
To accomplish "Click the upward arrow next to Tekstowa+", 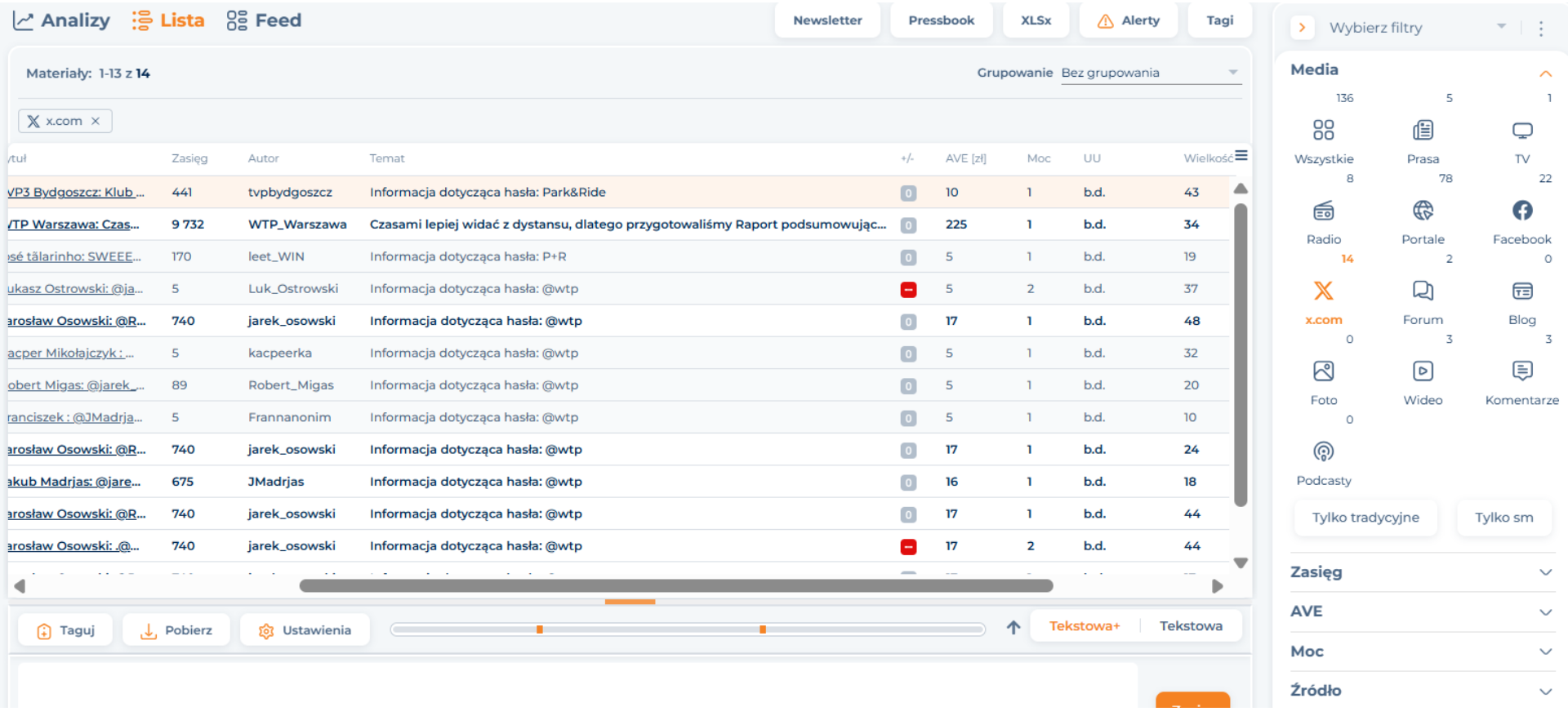I will [x=1013, y=627].
